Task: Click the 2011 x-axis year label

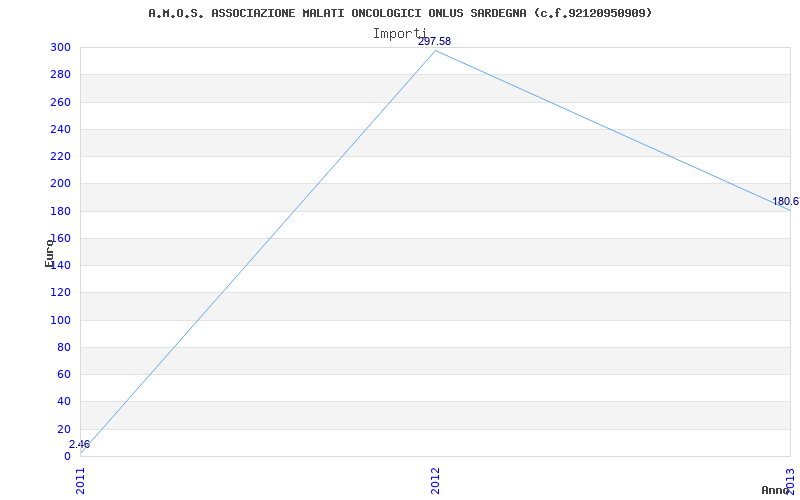Action: [81, 481]
